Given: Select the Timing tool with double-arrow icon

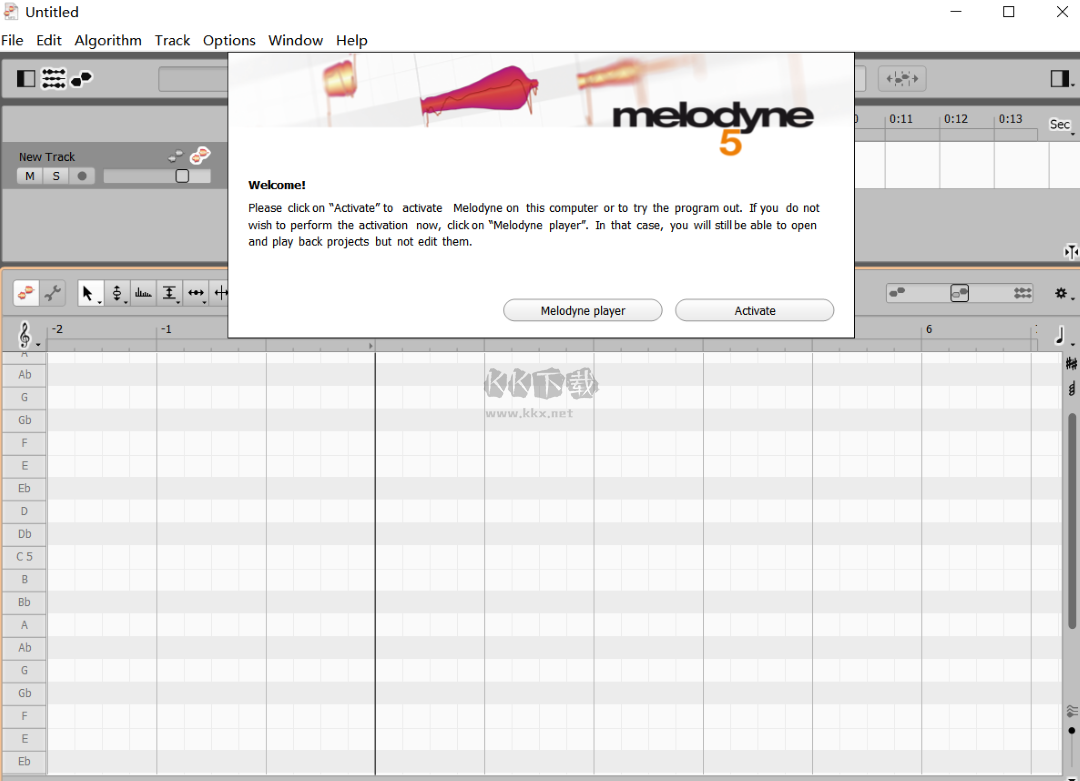Looking at the screenshot, I should [x=196, y=293].
